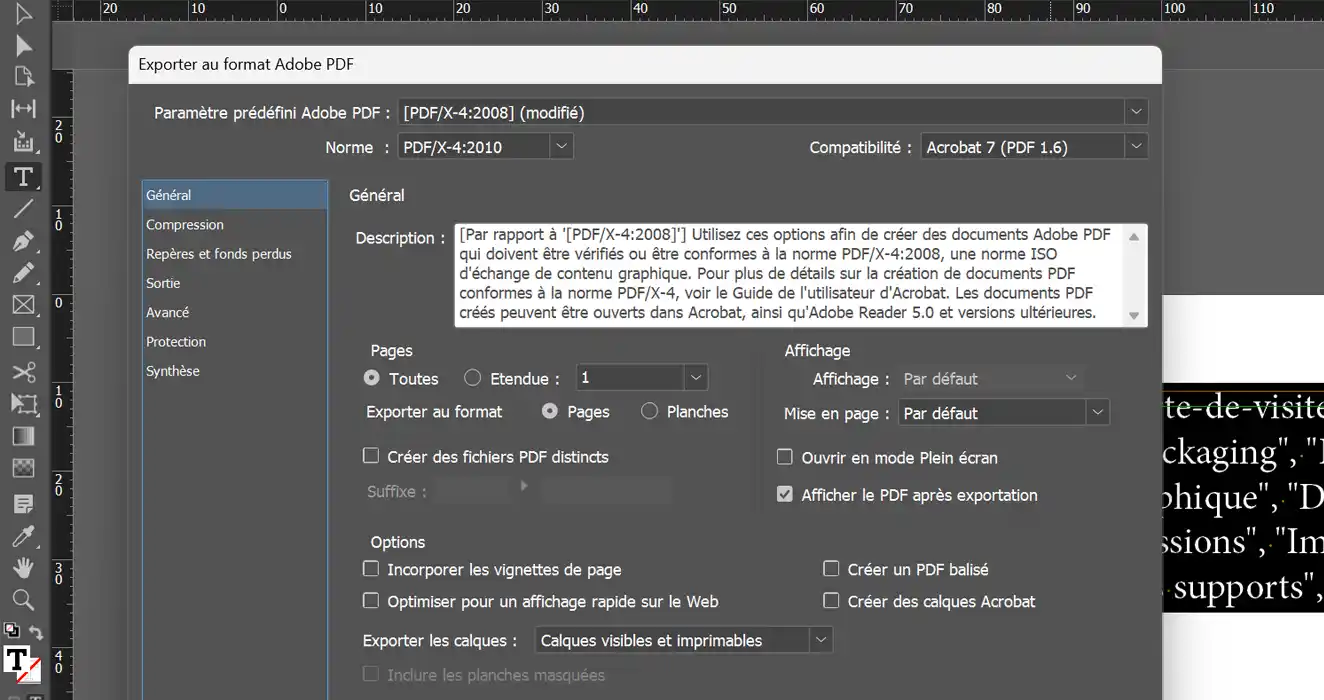1324x700 pixels.
Task: Choose the Planches radio button
Action: point(649,411)
